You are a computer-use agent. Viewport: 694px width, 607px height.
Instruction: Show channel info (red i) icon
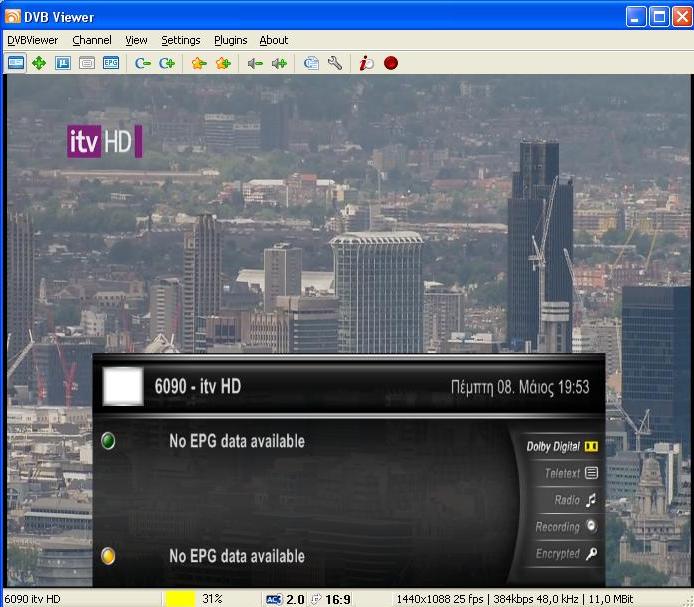coord(366,63)
